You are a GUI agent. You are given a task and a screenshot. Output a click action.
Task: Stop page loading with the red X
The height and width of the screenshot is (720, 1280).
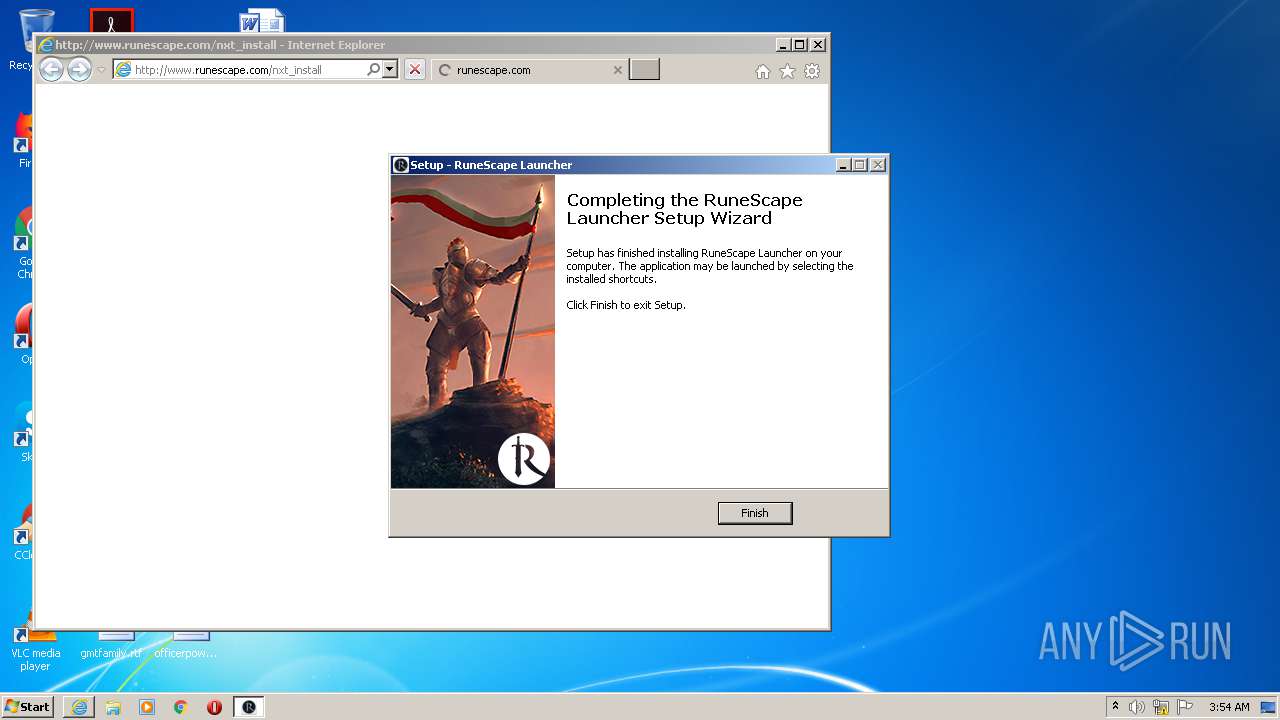point(415,70)
